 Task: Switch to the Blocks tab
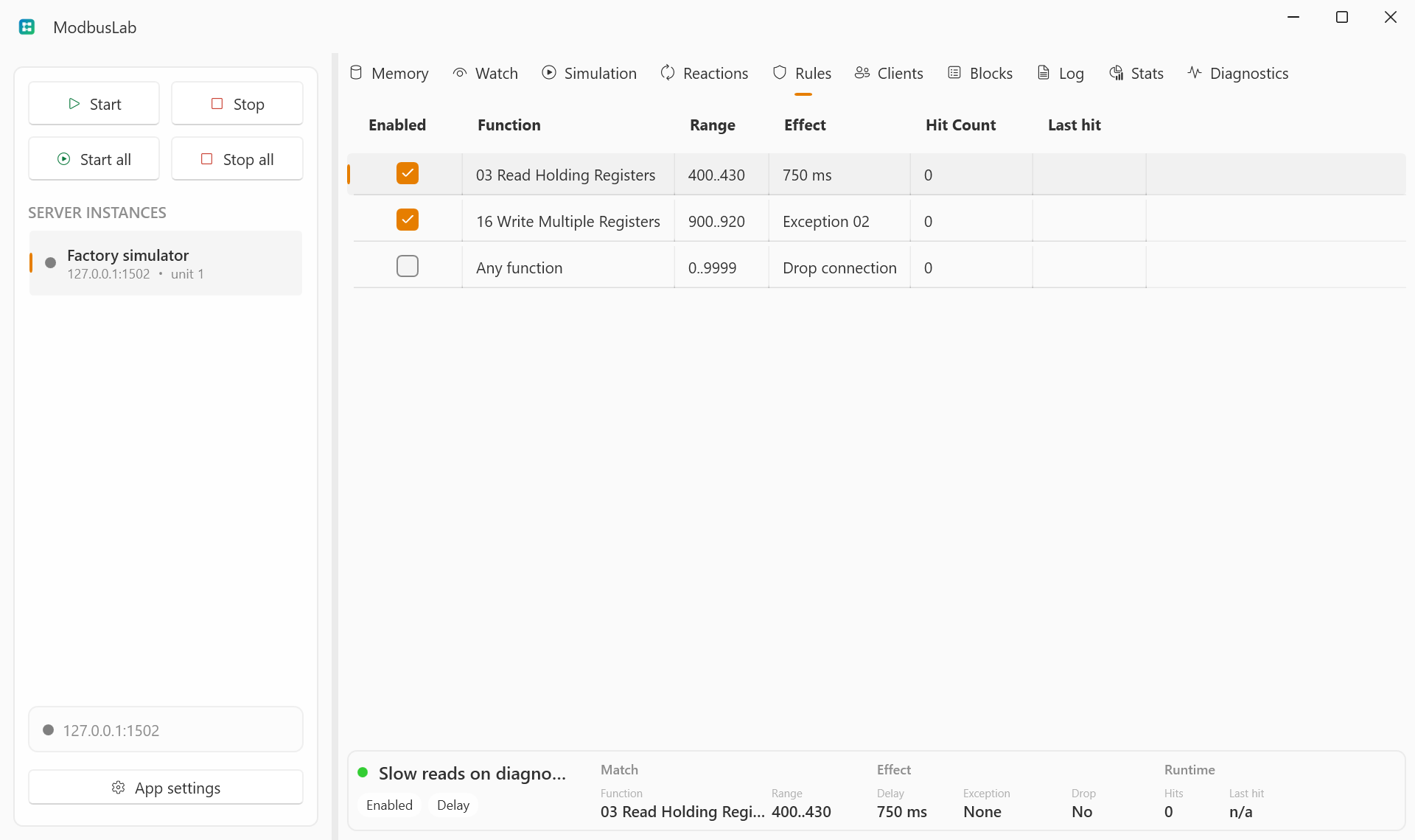980,73
